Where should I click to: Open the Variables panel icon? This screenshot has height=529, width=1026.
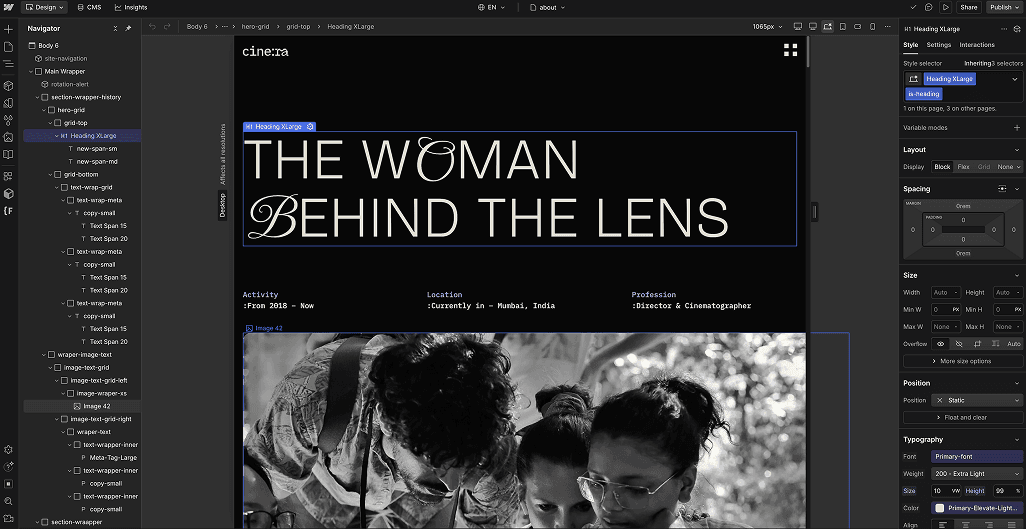point(8,103)
